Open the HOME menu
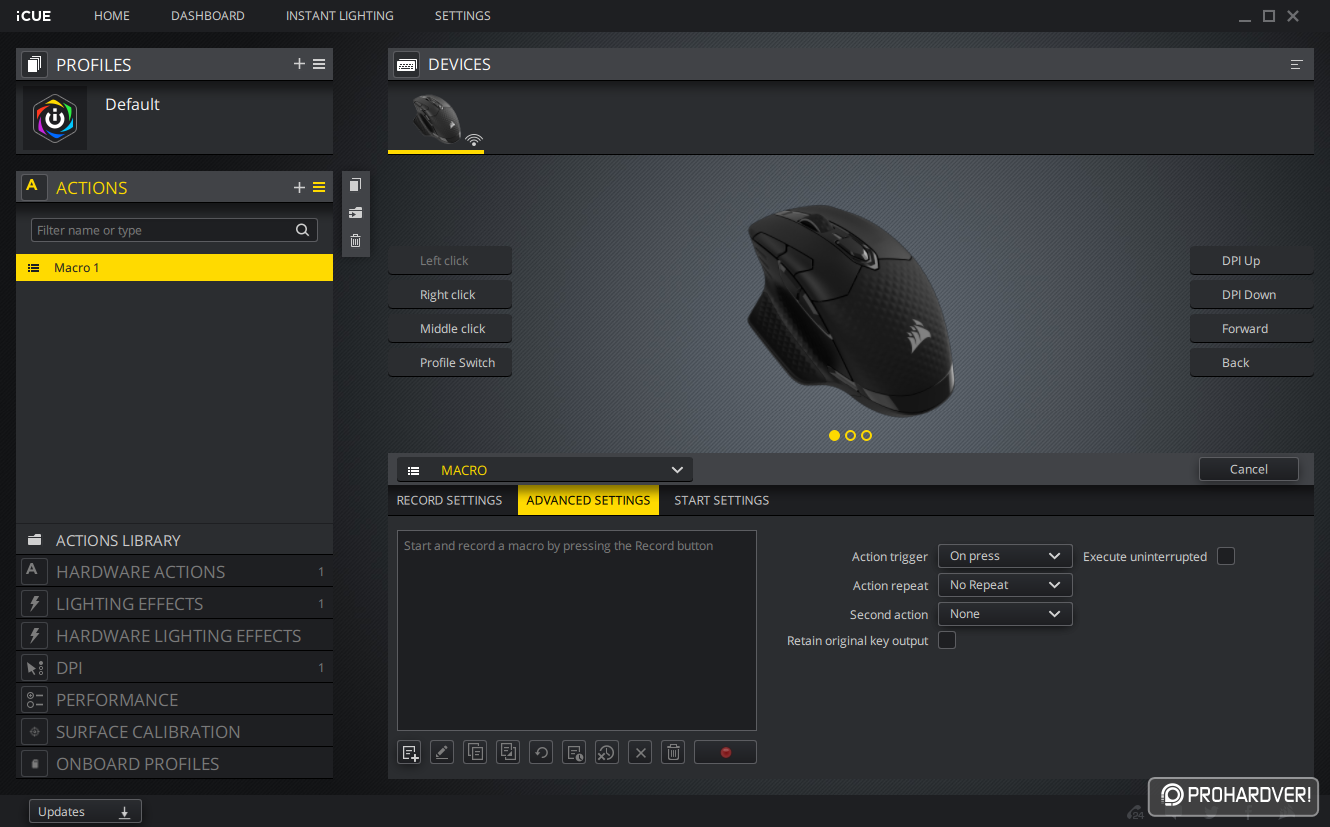This screenshot has width=1330, height=827. pyautogui.click(x=112, y=16)
